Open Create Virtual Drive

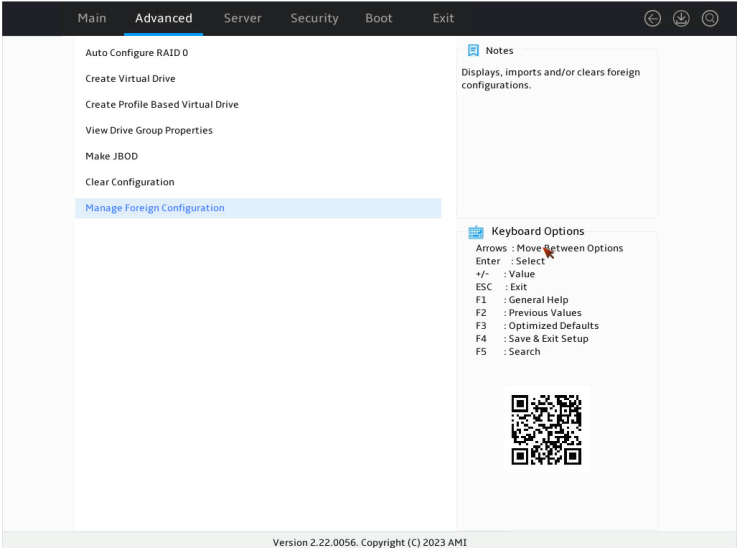(258, 78)
